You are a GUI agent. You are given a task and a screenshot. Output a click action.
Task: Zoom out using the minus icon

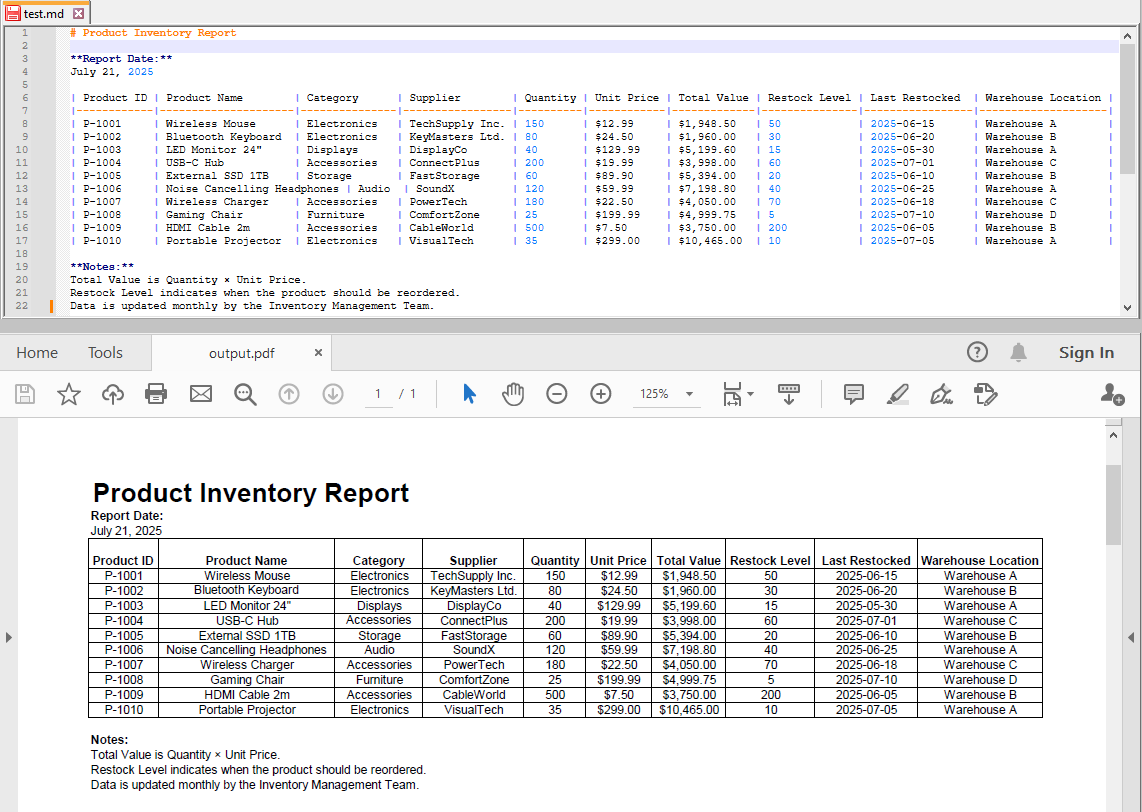557,393
